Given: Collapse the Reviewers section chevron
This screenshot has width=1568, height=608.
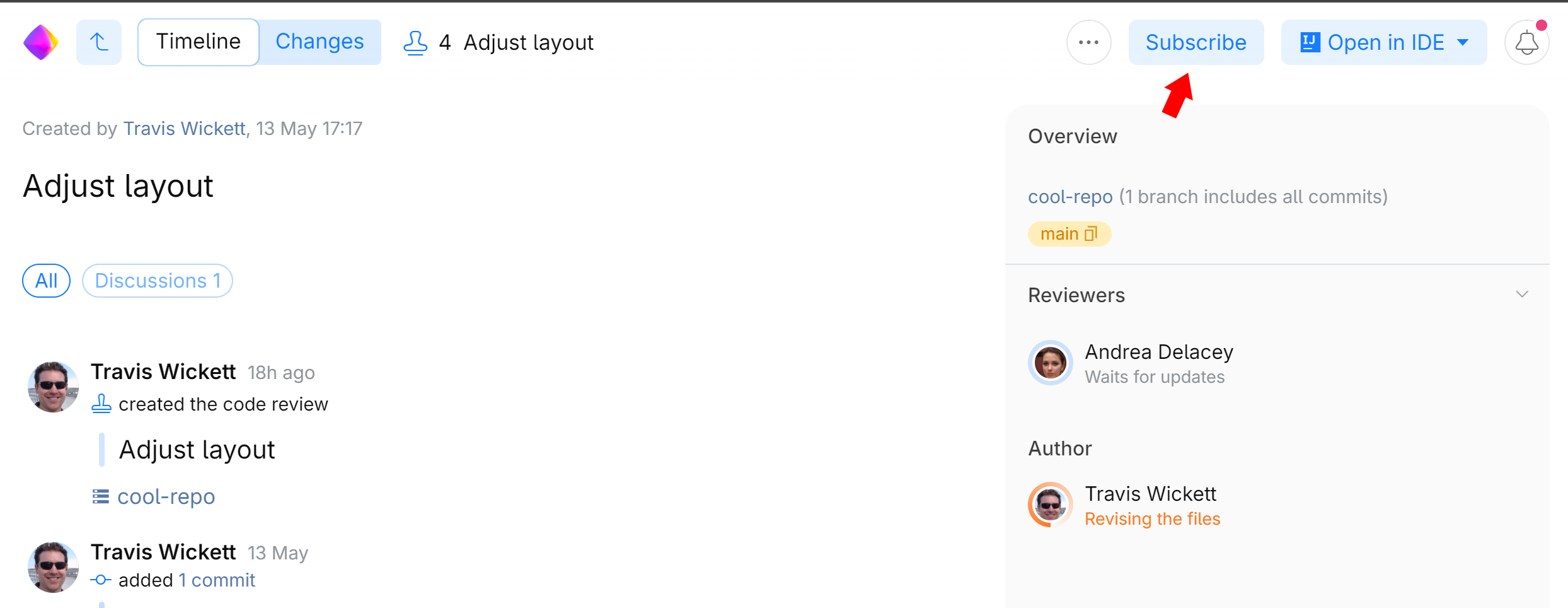Looking at the screenshot, I should tap(1523, 294).
